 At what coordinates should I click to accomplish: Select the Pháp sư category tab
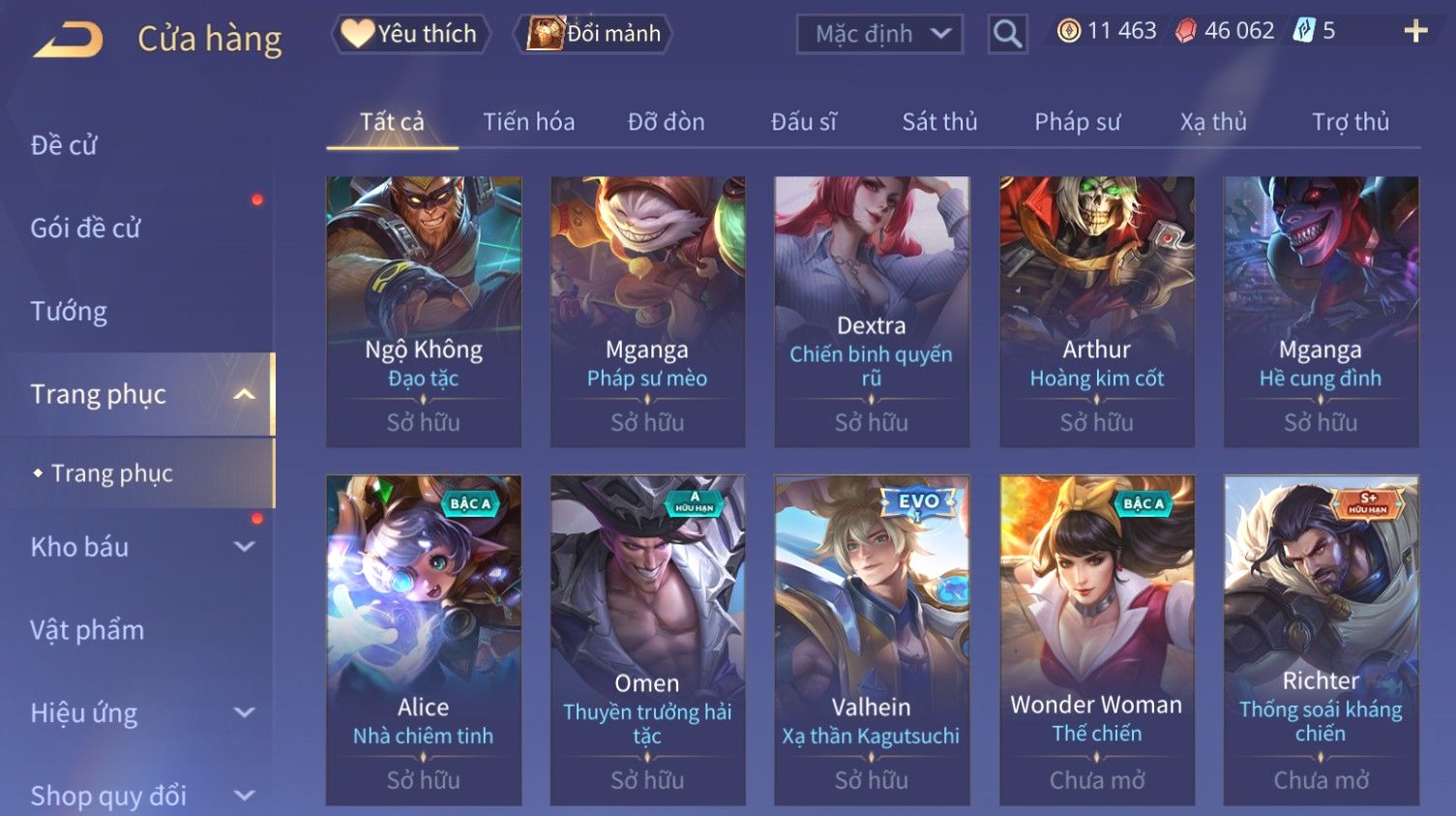pyautogui.click(x=1077, y=122)
